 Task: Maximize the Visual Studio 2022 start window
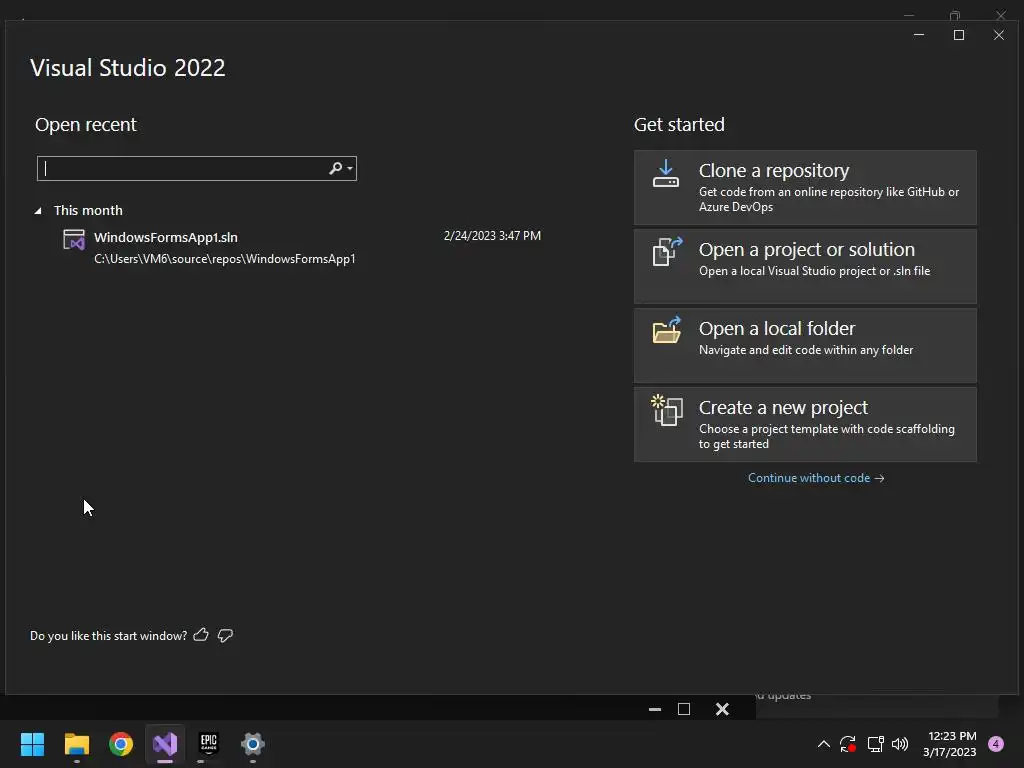(959, 35)
